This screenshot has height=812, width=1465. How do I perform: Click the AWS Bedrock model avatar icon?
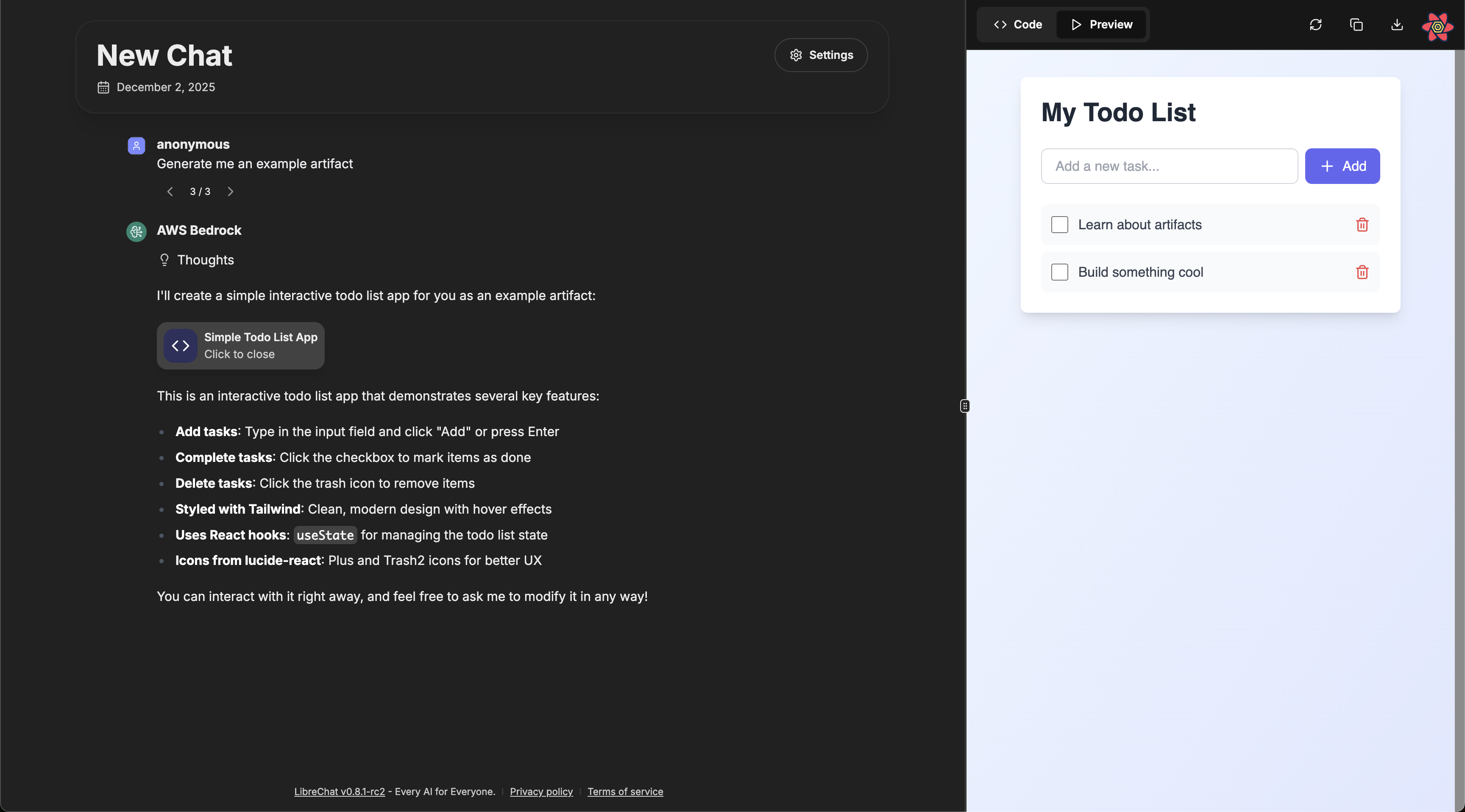(x=136, y=231)
